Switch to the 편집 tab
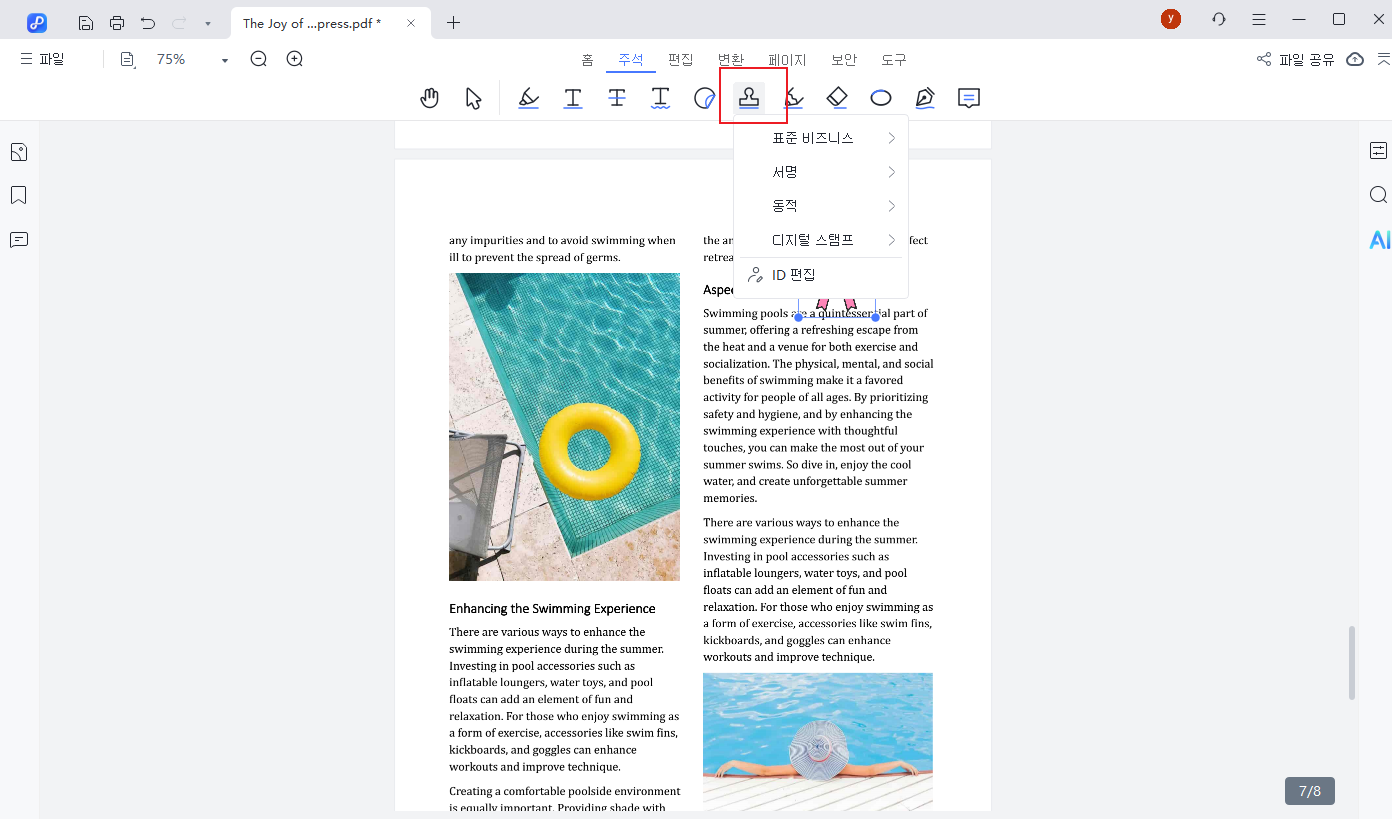1392x819 pixels. coord(681,60)
